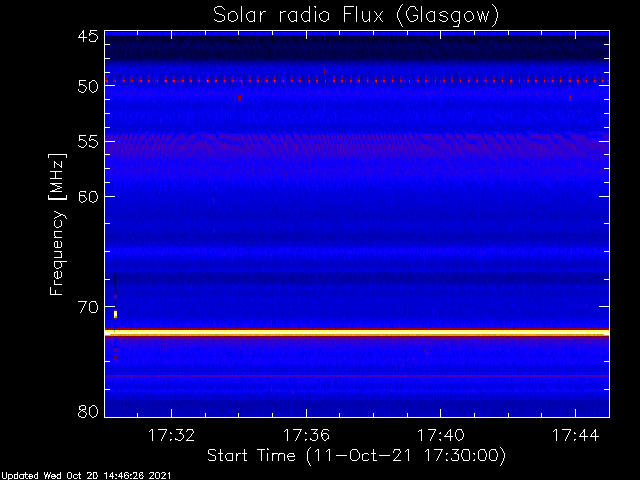Click the 17:44 time tick label
Viewport: 640px width, 480px height.
click(576, 435)
